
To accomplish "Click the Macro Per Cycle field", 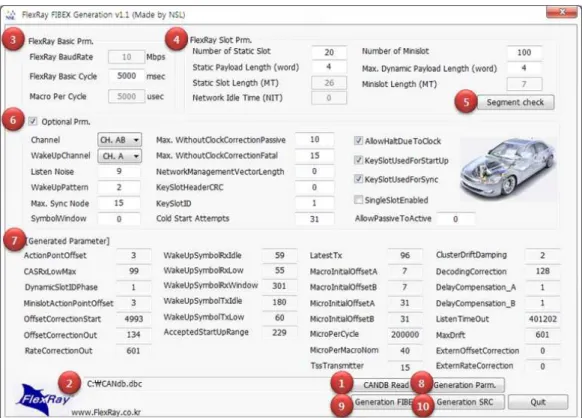I will (127, 96).
